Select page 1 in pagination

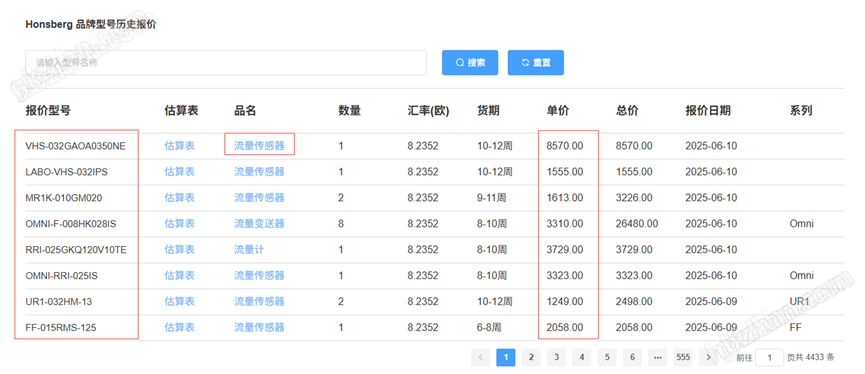coord(506,357)
